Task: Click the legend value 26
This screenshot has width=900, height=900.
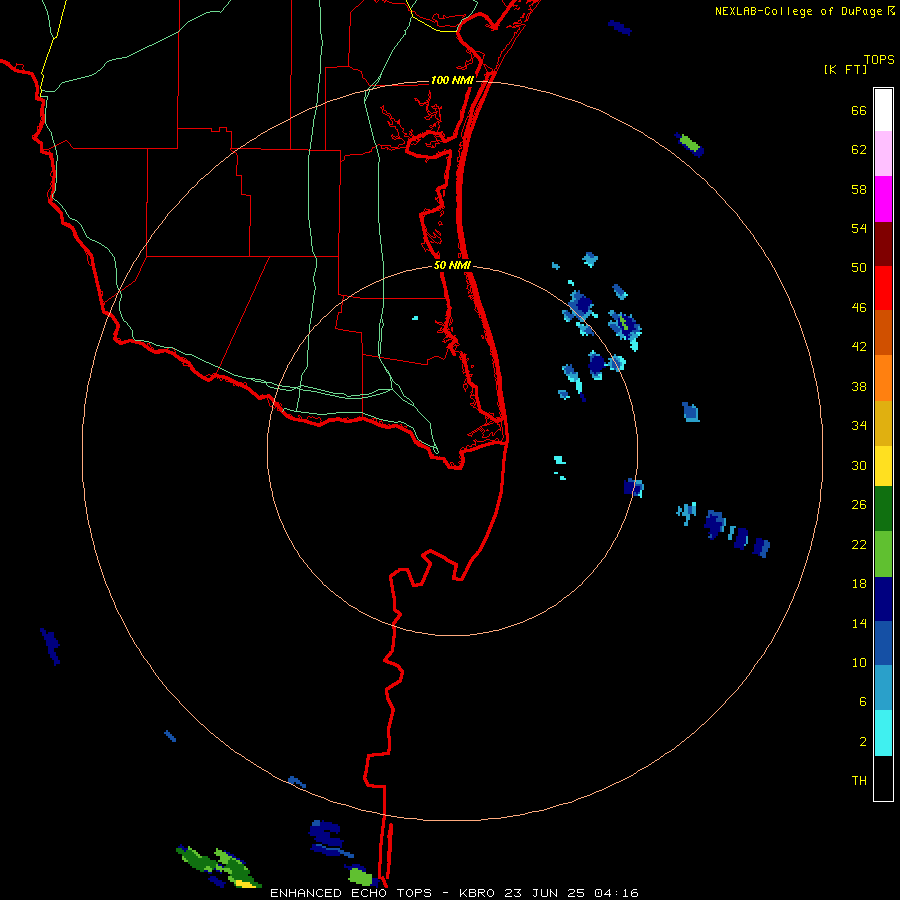Action: [x=859, y=505]
